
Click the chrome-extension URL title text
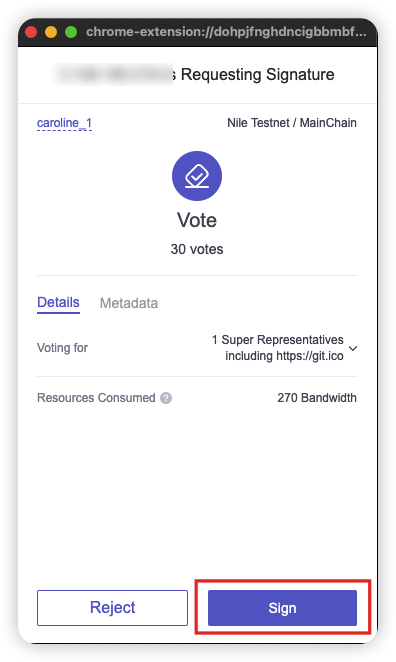click(226, 32)
